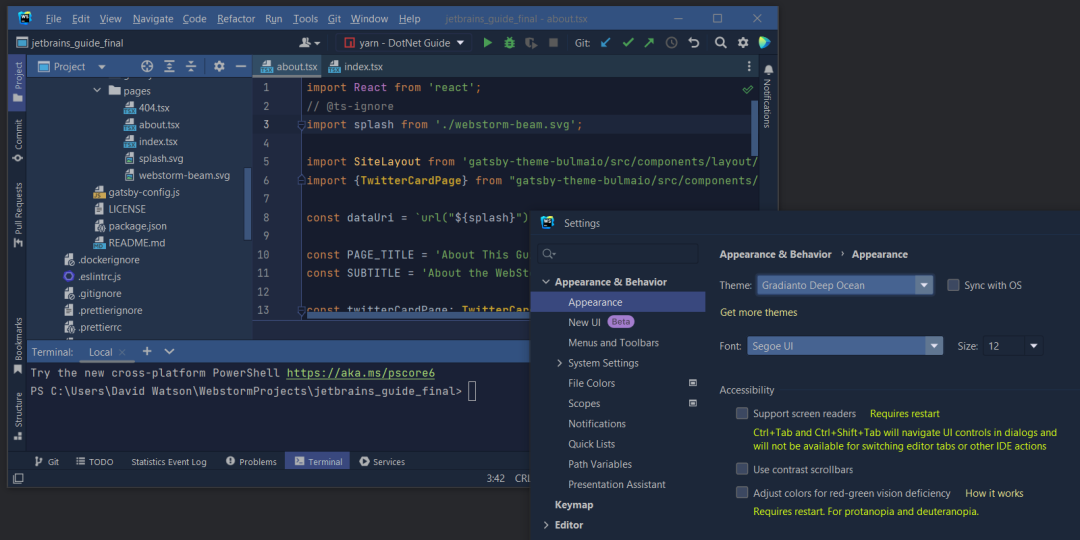This screenshot has height=540, width=1080.
Task: Expand System Settings in Settings tree
Action: click(559, 363)
